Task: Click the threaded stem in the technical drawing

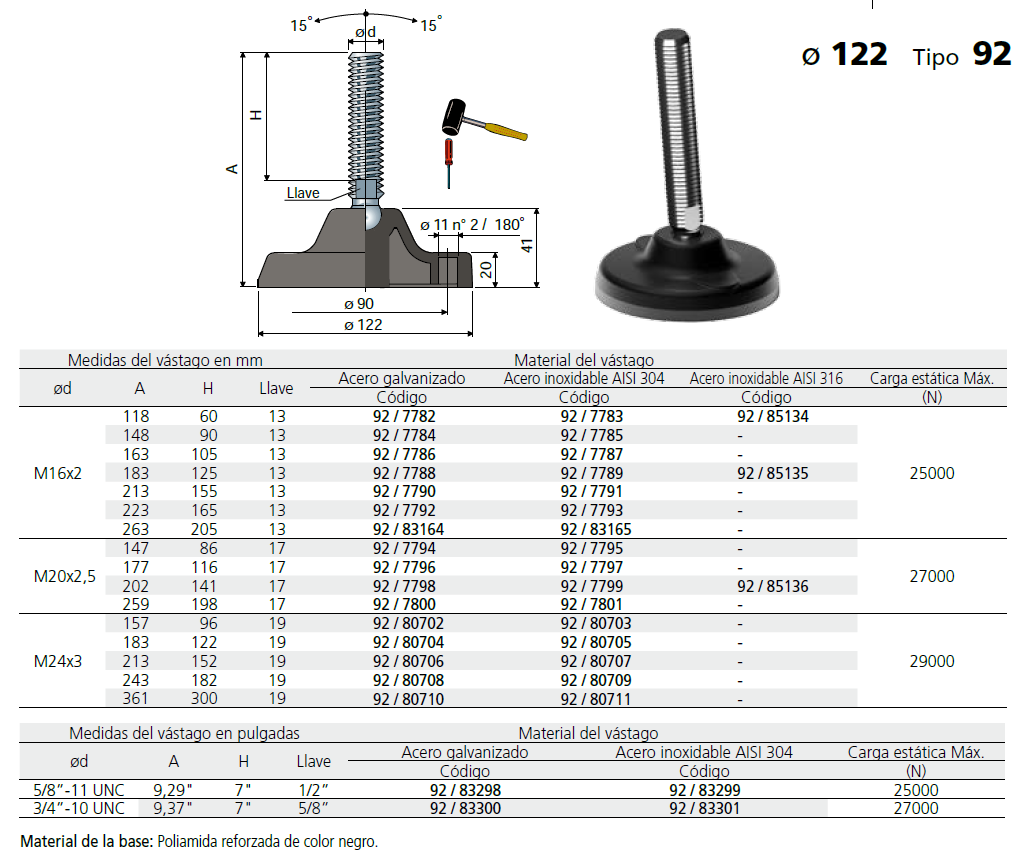Action: click(x=365, y=115)
